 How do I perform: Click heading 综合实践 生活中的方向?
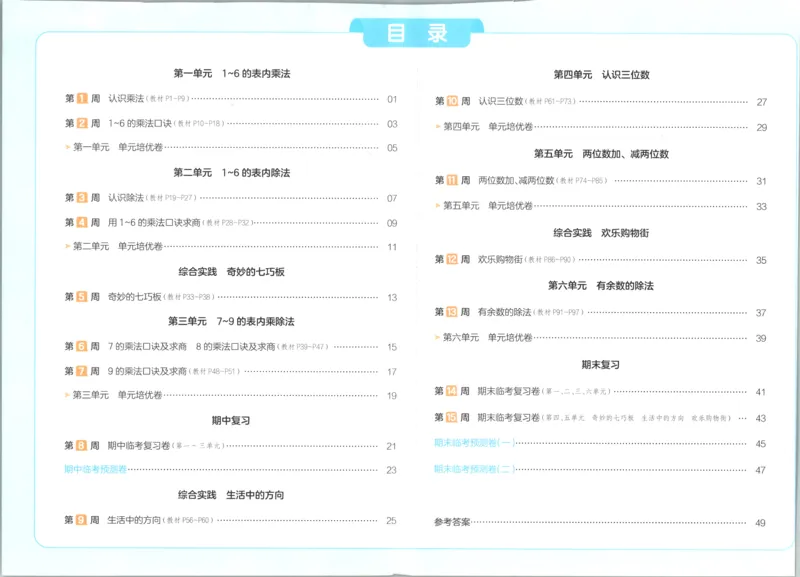coord(231,495)
